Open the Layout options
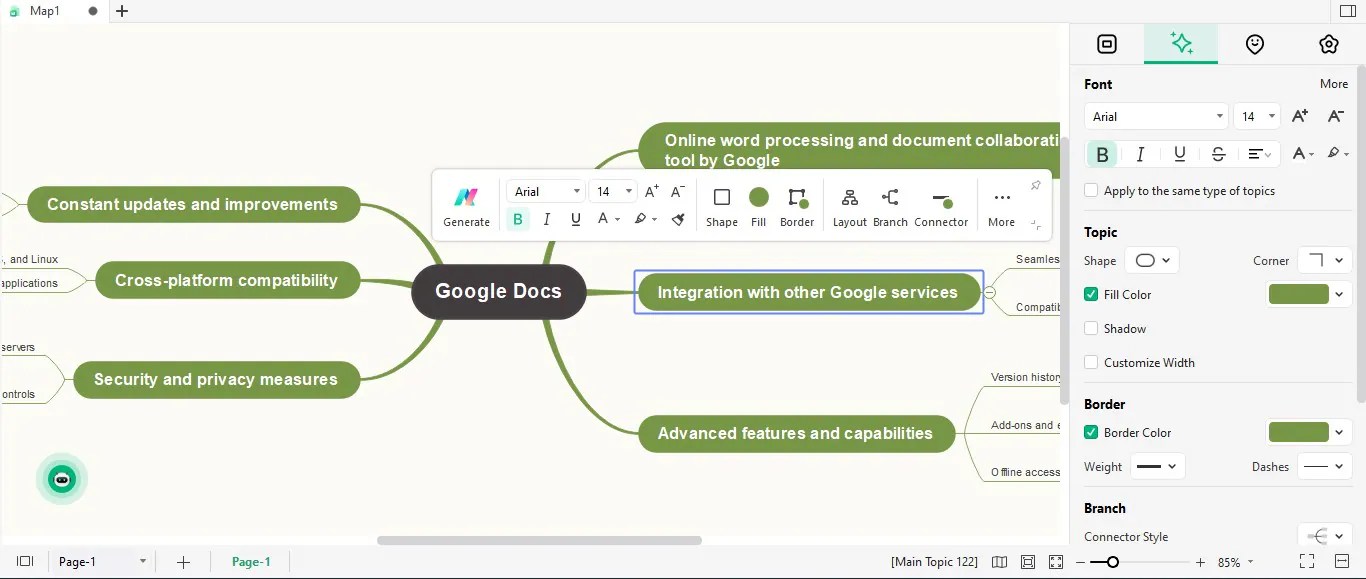This screenshot has width=1366, height=579. click(849, 206)
